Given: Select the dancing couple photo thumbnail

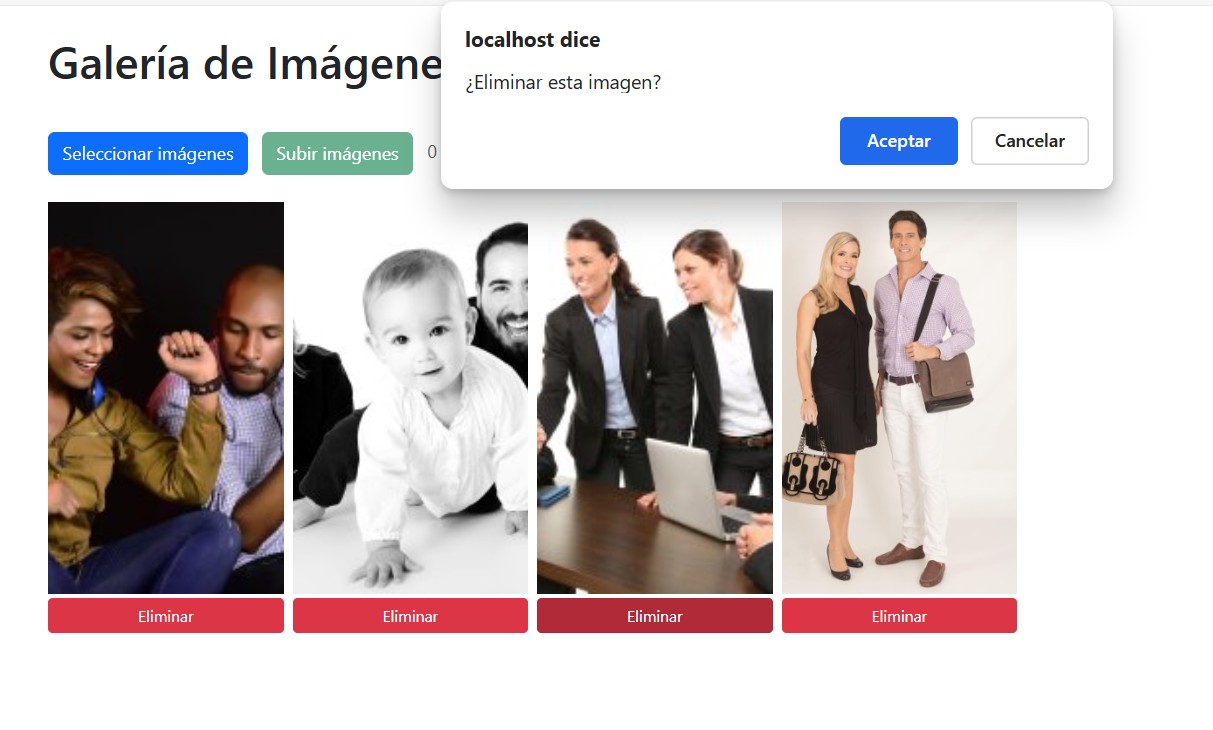Looking at the screenshot, I should [x=166, y=398].
